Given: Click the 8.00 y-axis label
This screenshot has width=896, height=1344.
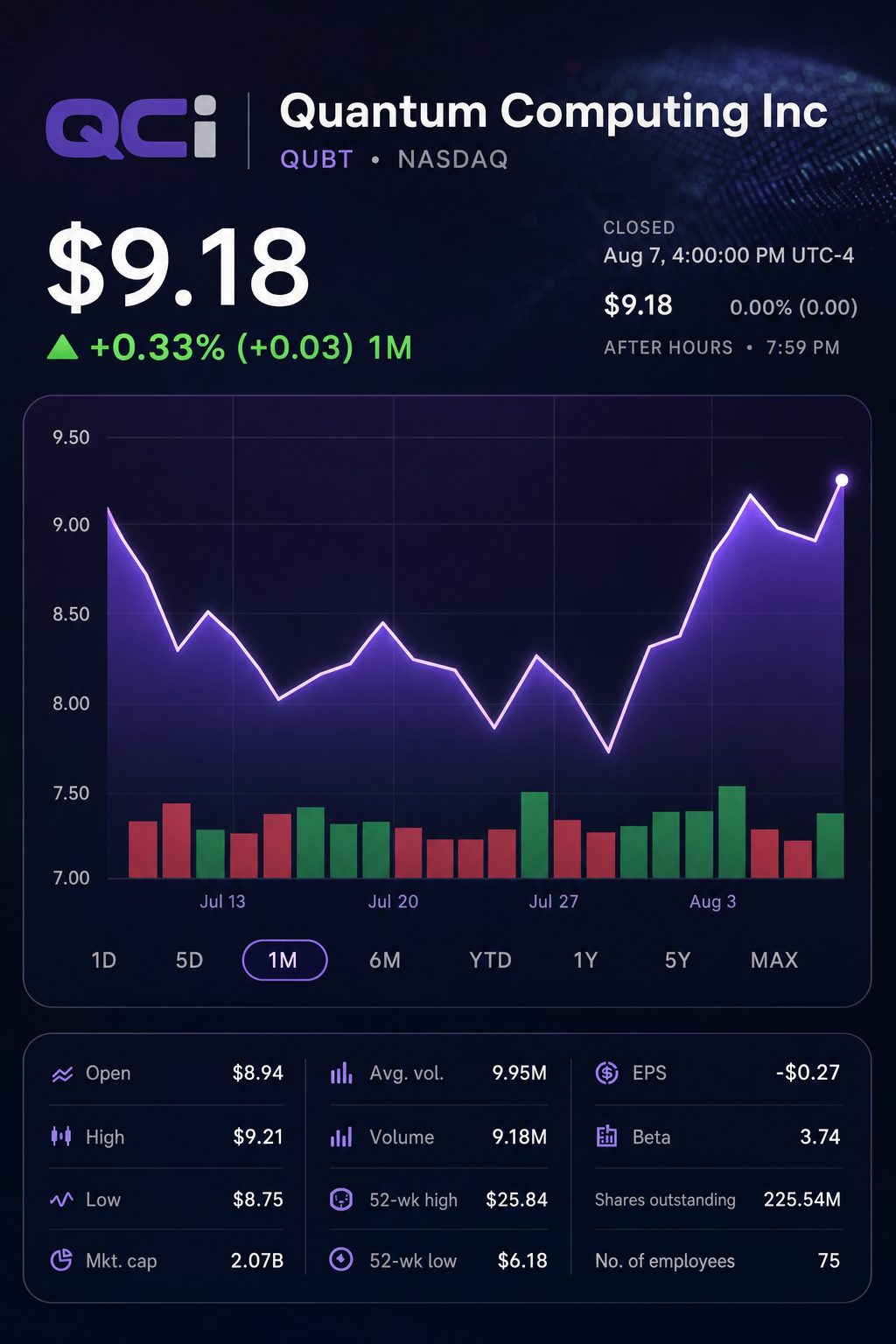Looking at the screenshot, I should 71,703.
